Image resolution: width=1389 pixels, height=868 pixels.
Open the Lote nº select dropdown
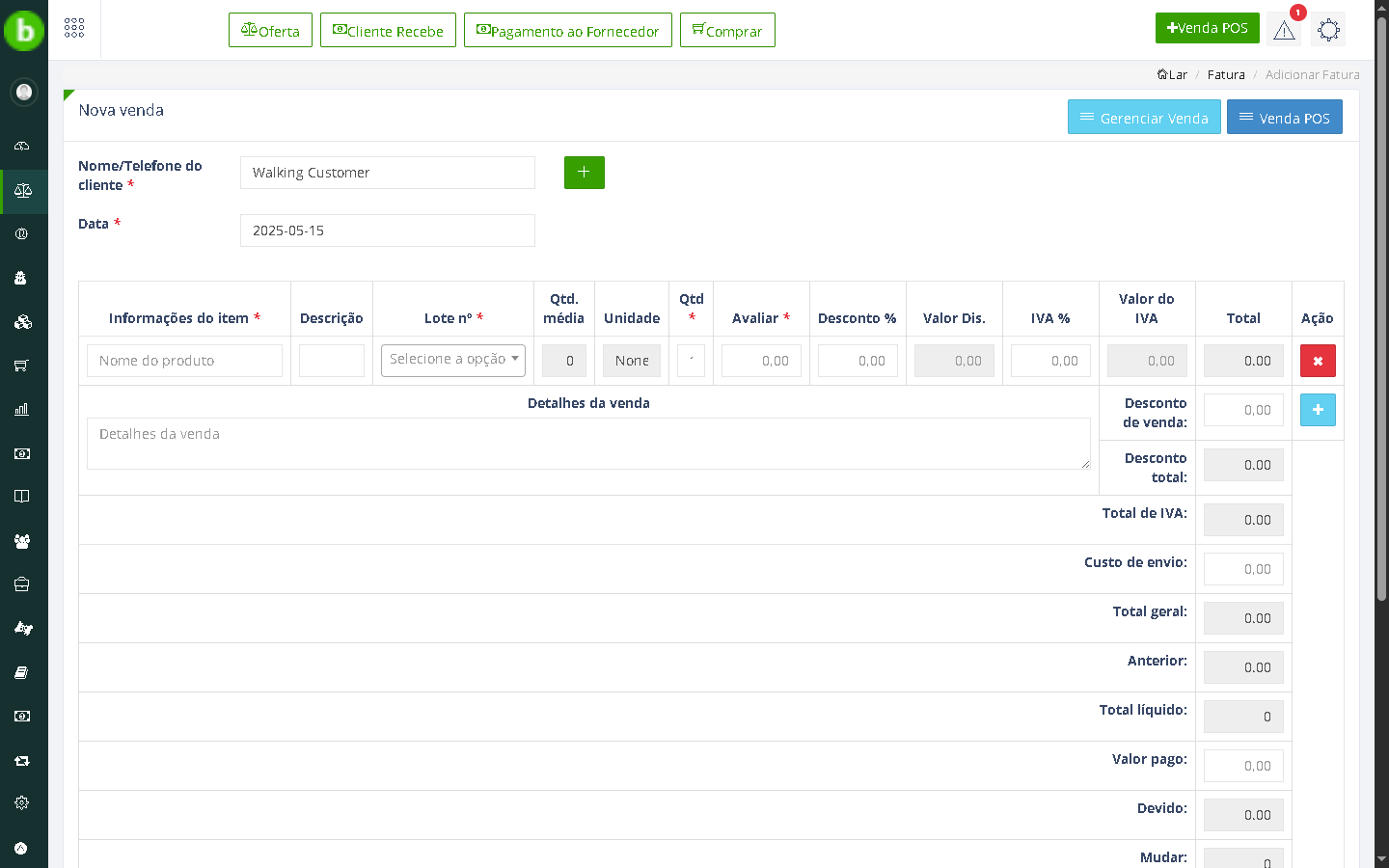pyautogui.click(x=452, y=360)
